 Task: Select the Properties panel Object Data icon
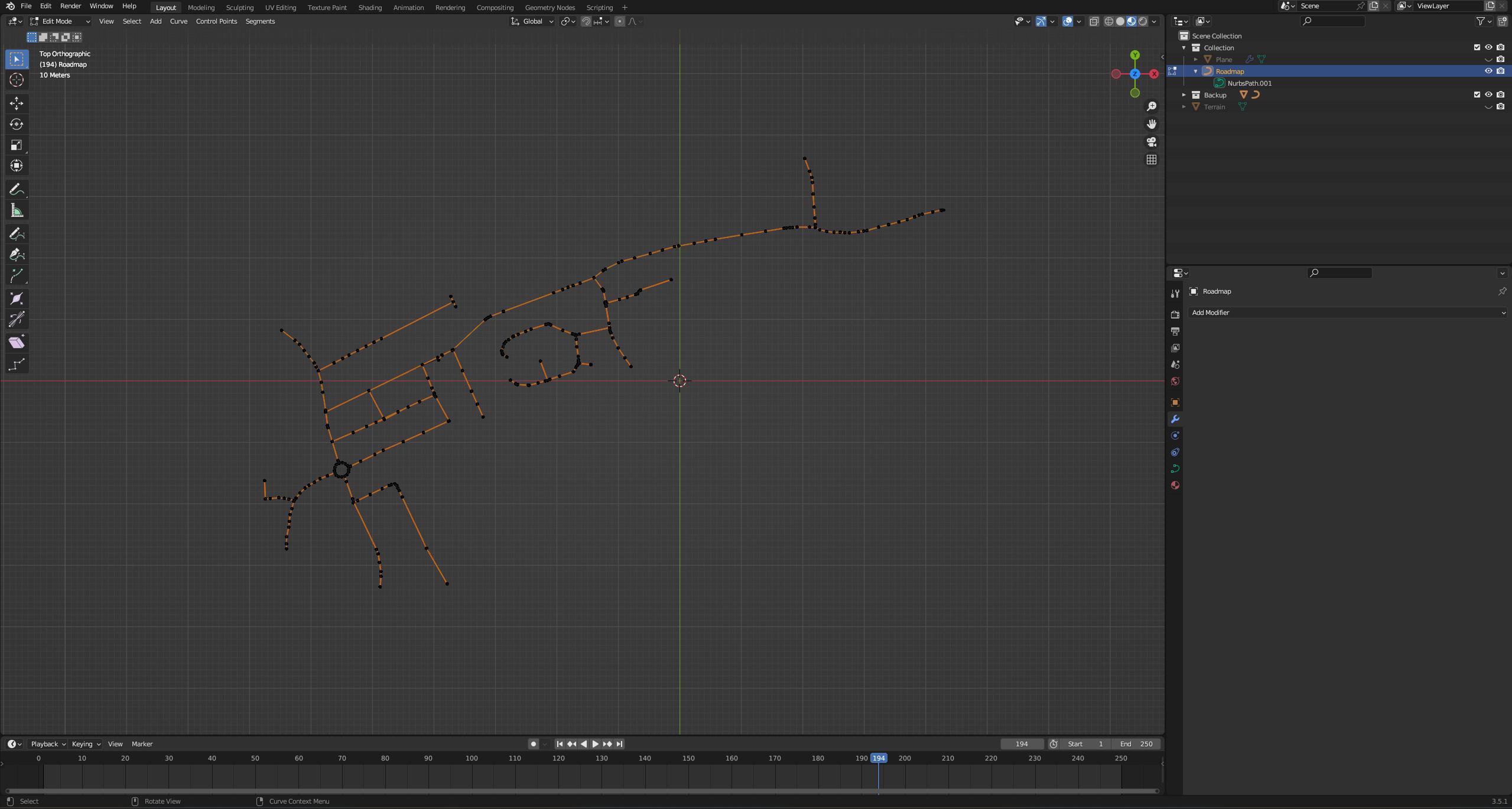click(1176, 468)
